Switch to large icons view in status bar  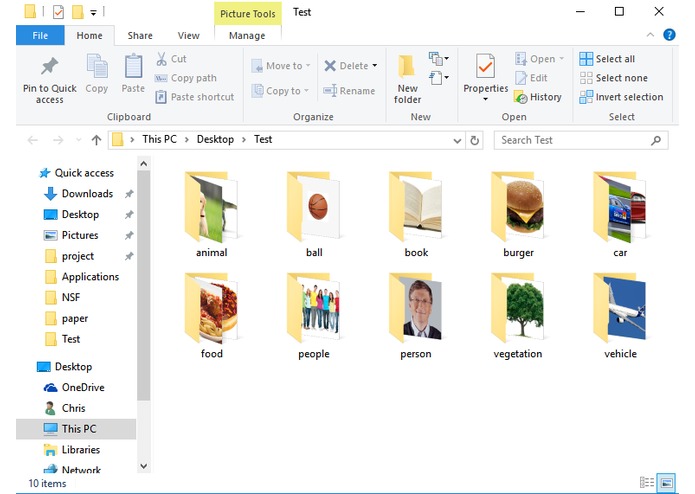click(x=666, y=482)
